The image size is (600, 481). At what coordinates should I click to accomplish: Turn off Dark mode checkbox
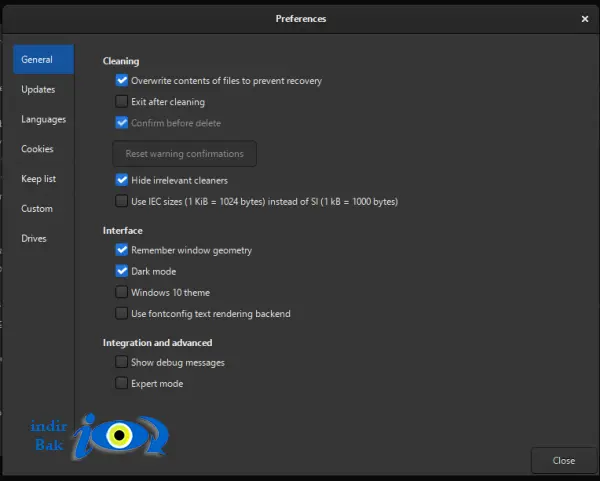pyautogui.click(x=122, y=271)
